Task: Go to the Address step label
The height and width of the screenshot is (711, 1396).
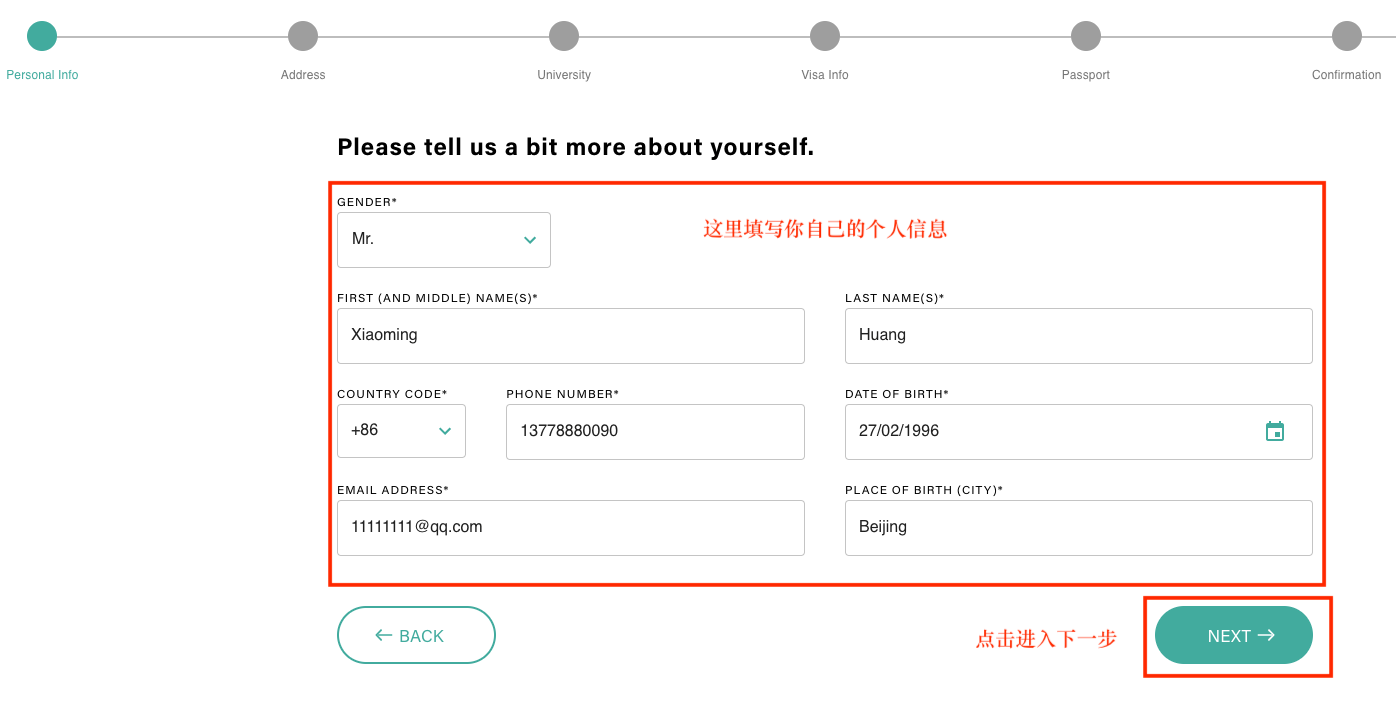Action: [303, 75]
